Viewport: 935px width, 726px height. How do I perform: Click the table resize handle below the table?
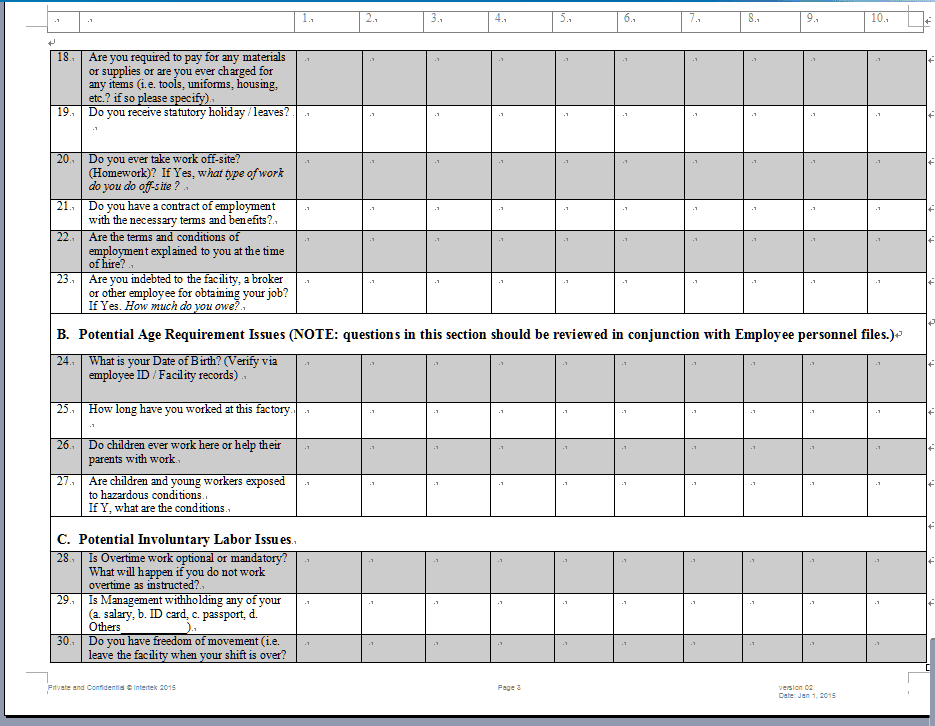(x=930, y=667)
